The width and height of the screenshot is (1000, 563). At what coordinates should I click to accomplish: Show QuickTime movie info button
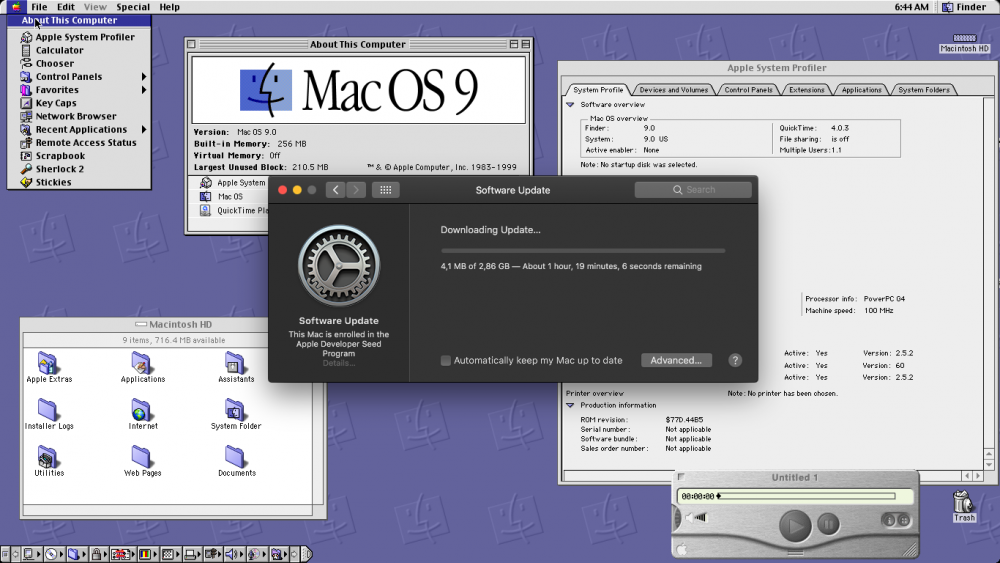(887, 520)
